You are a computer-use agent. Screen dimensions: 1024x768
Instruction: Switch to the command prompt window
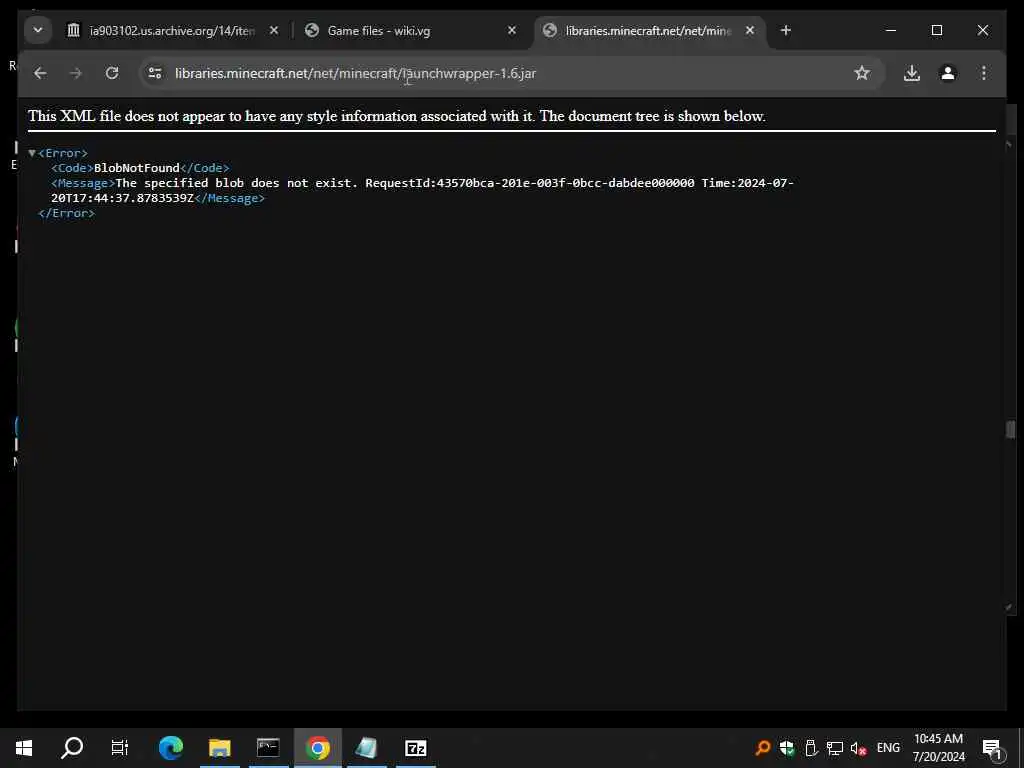click(268, 748)
